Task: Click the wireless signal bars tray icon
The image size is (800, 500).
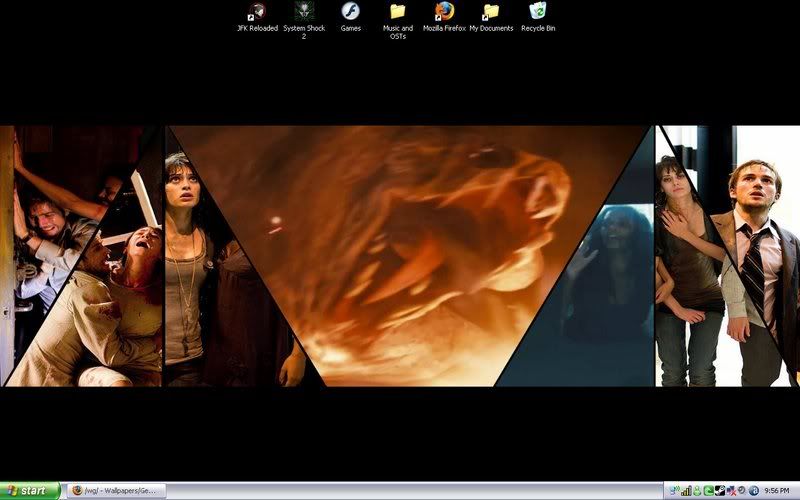Action: point(686,491)
